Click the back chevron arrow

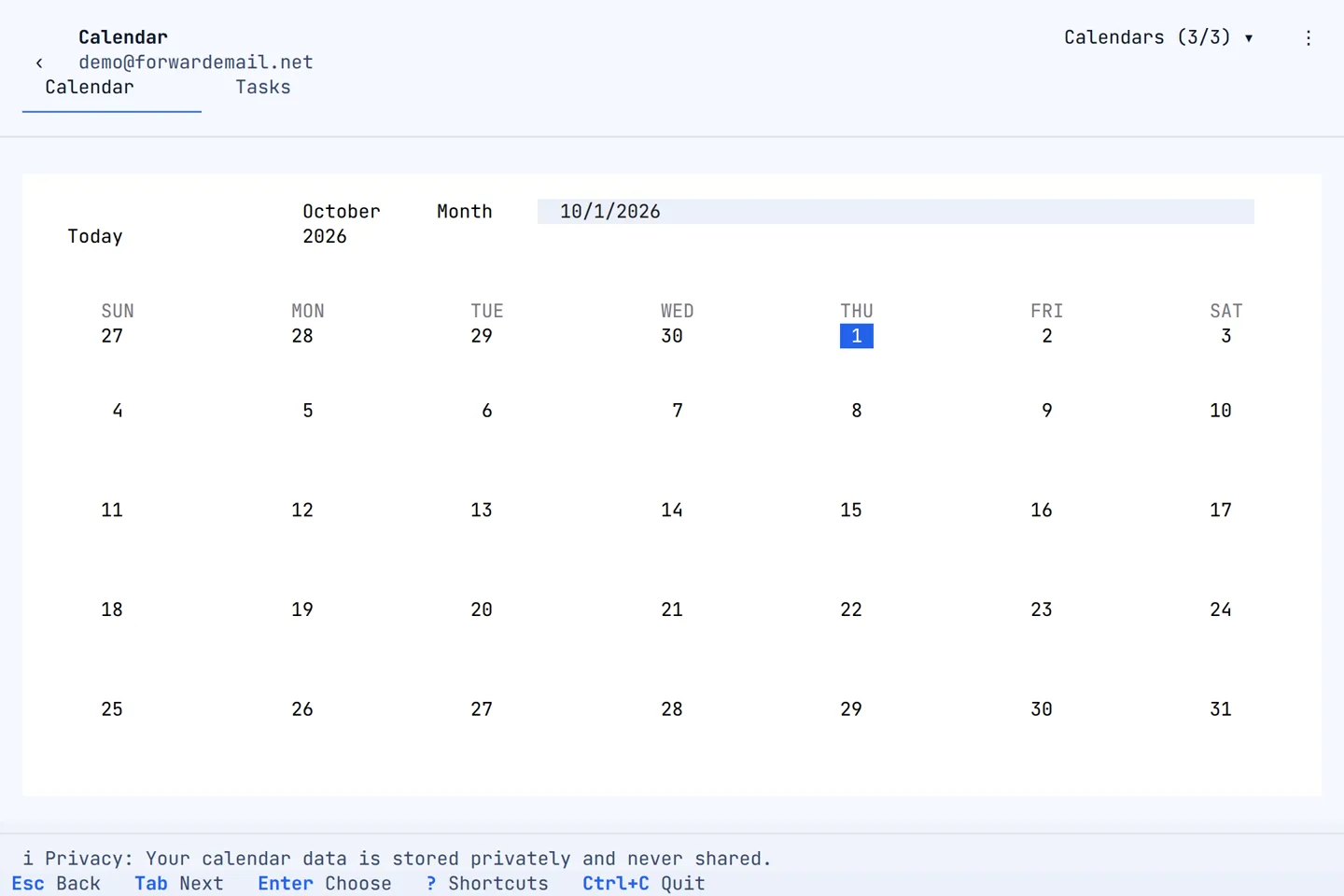point(39,63)
